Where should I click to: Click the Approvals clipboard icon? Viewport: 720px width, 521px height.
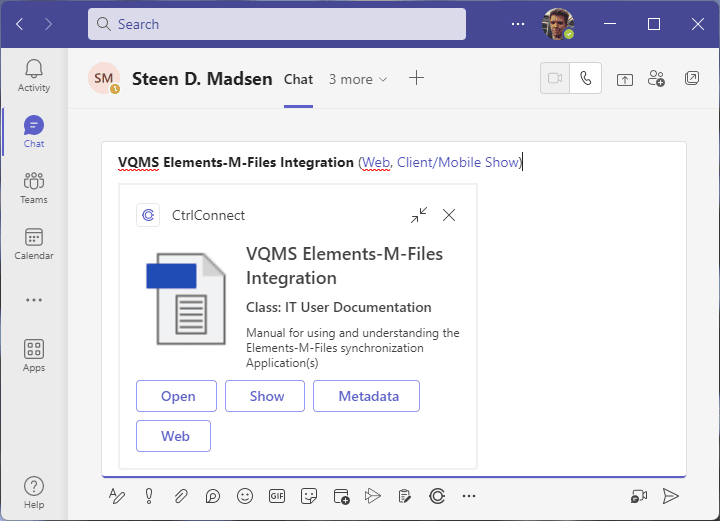(405, 496)
